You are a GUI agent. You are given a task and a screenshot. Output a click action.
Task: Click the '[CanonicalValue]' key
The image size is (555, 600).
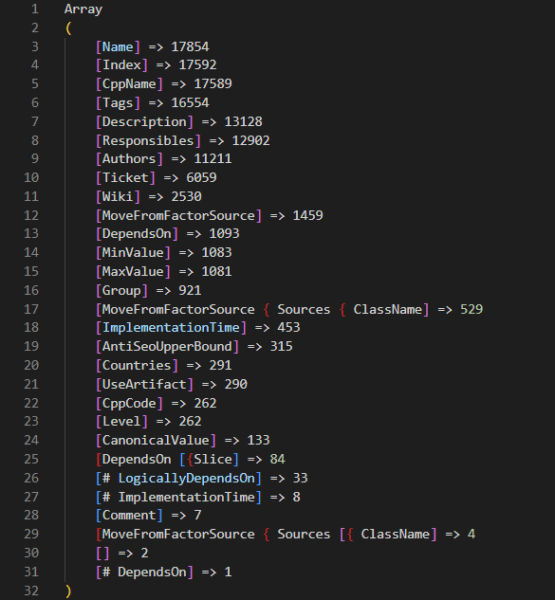tap(156, 440)
